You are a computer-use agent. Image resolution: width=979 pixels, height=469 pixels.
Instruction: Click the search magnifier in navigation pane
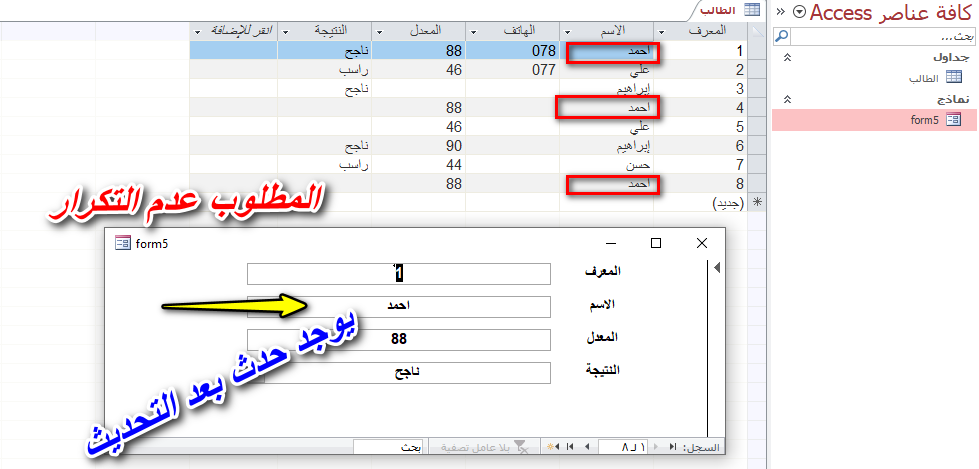782,36
